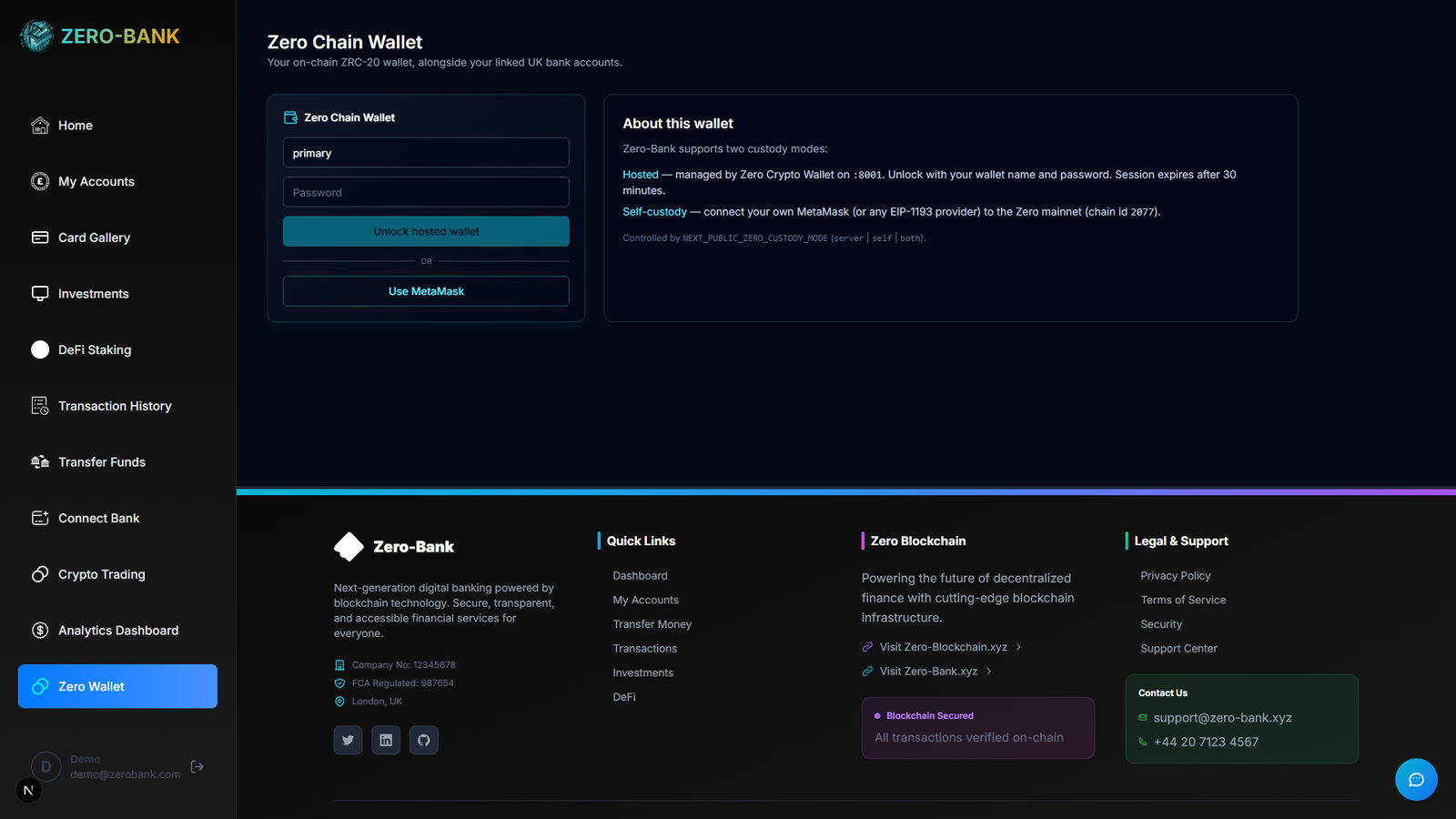1456x819 pixels.
Task: Click the logout arrow icon
Action: click(x=197, y=767)
